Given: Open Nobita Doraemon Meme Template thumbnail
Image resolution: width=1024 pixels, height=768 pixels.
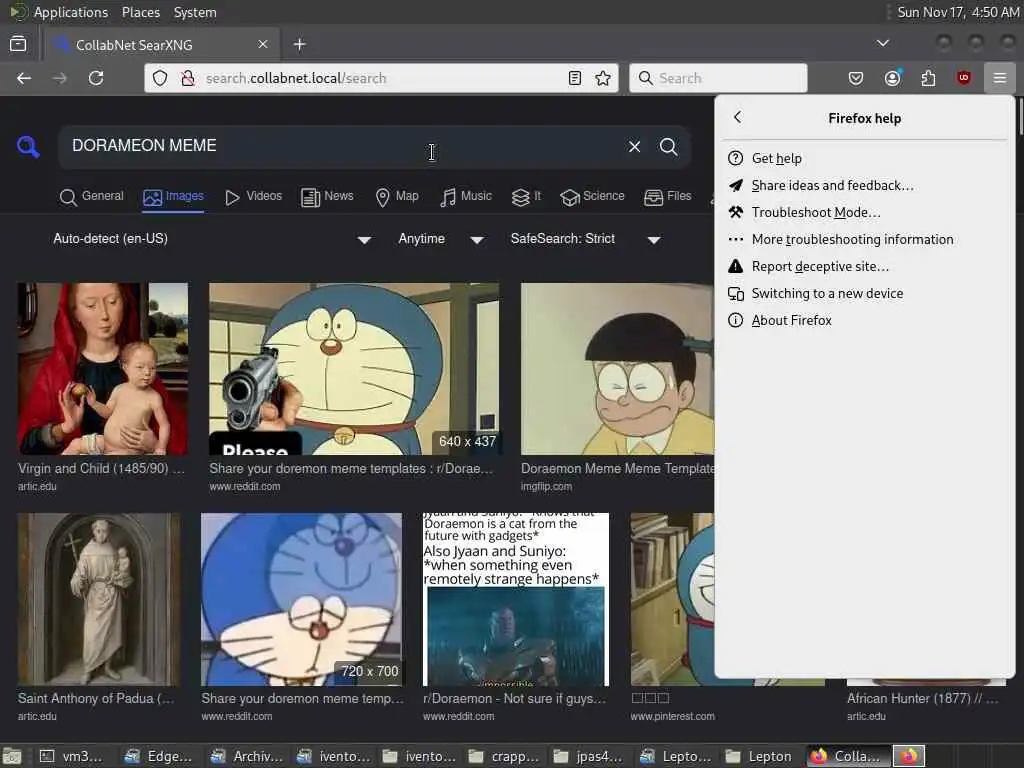Looking at the screenshot, I should pos(617,368).
